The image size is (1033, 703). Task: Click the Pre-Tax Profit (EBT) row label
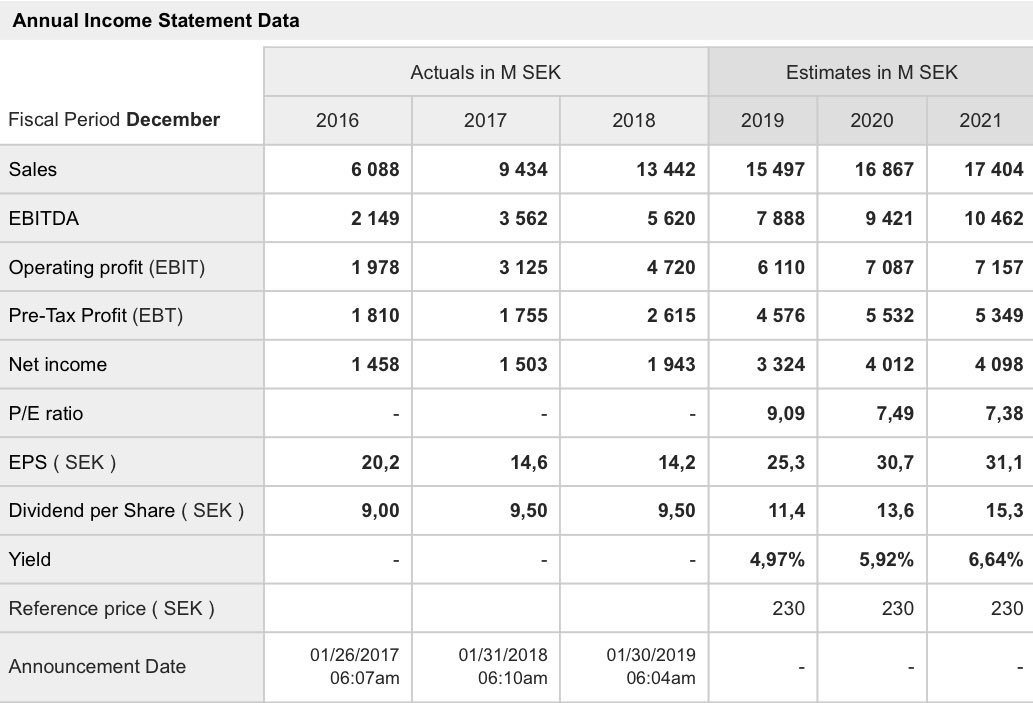tap(96, 316)
